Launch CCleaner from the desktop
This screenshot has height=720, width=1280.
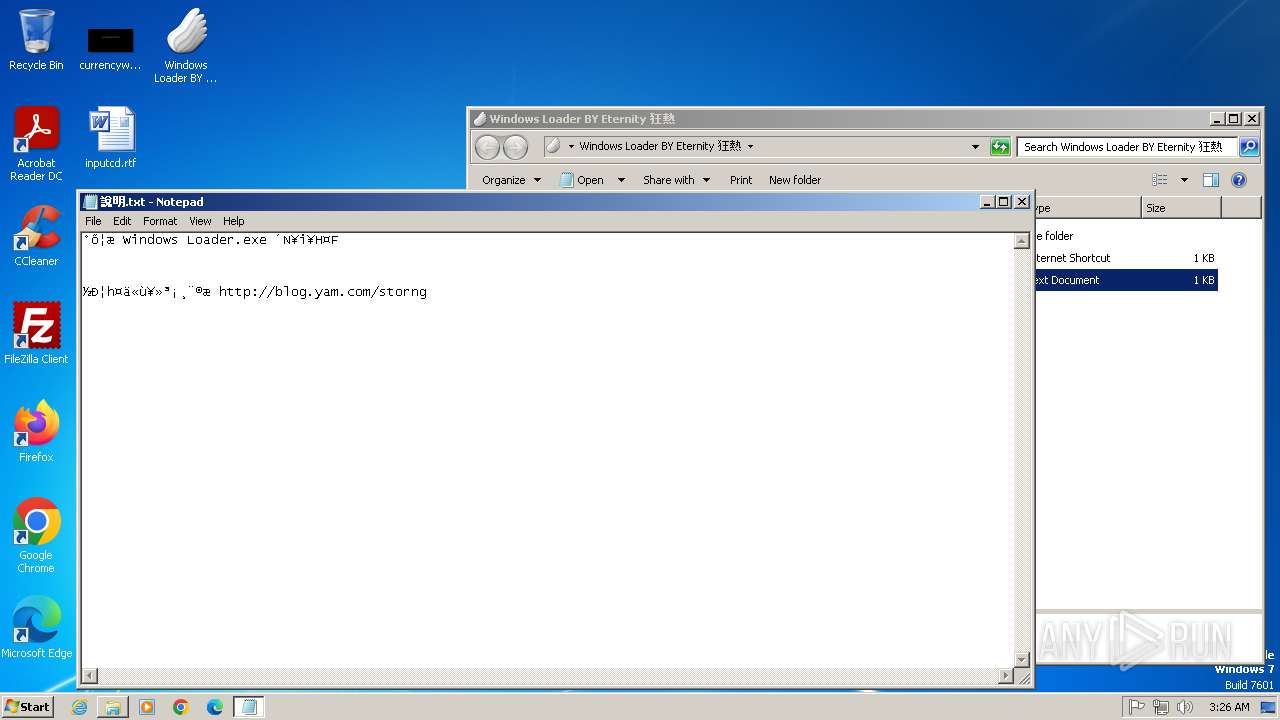tap(36, 236)
